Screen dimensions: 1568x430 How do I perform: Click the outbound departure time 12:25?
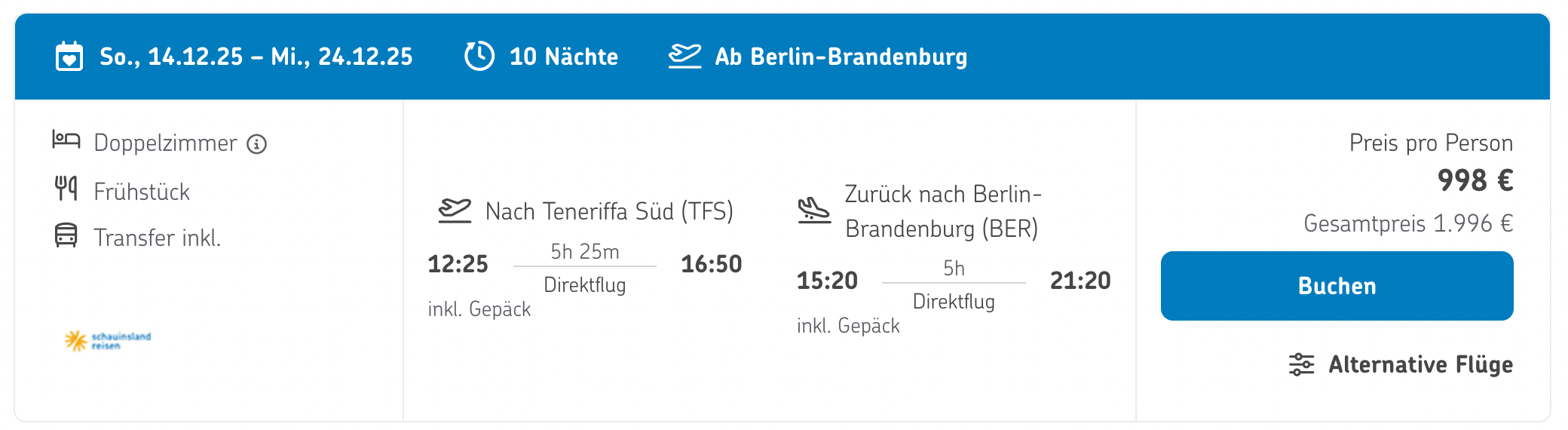click(458, 264)
